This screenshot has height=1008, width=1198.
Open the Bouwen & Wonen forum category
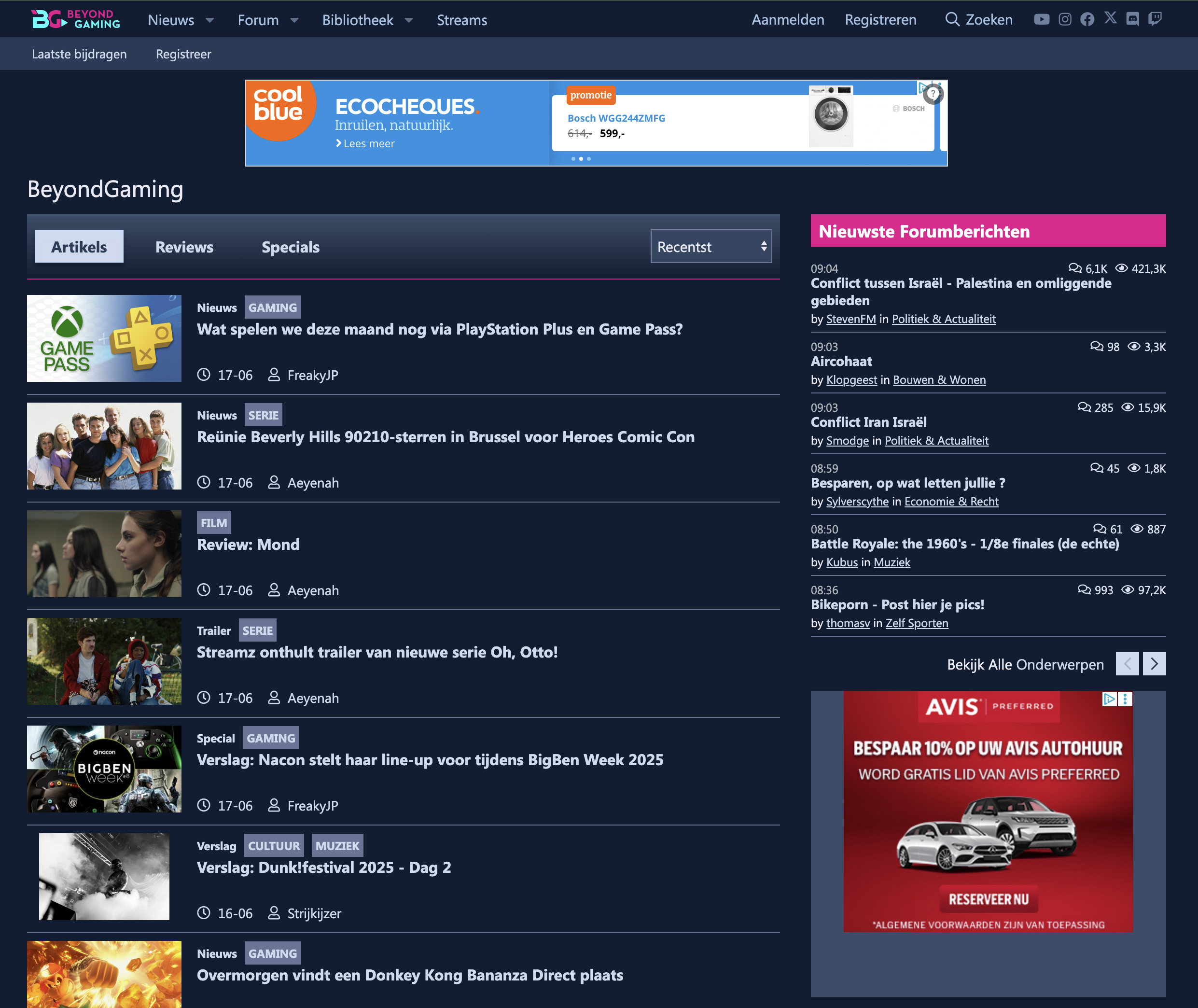pyautogui.click(x=939, y=379)
